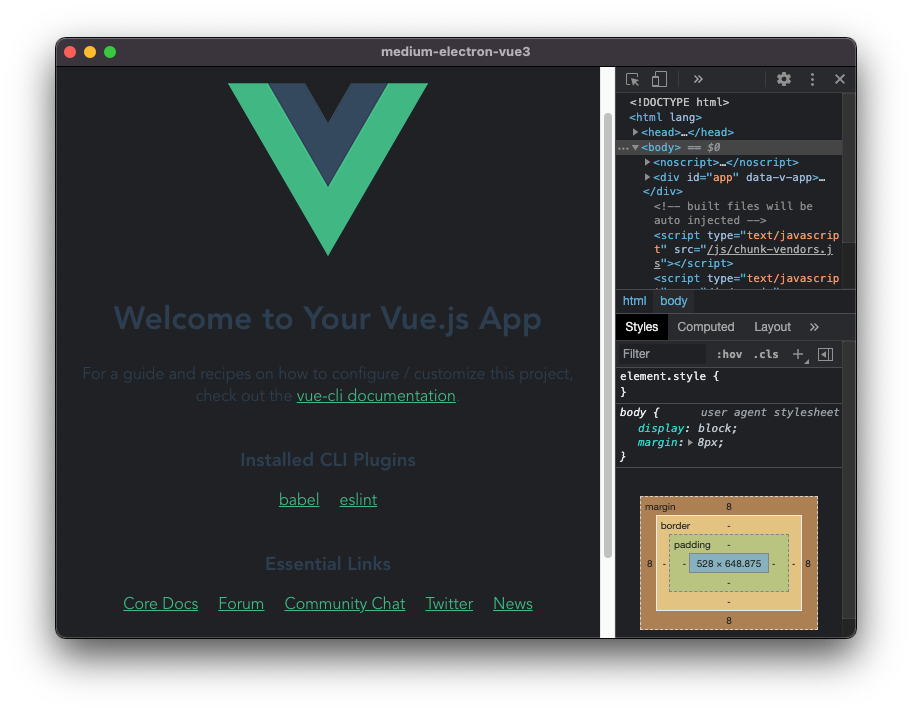Open the :hov pseudo-state panel
This screenshot has width=912, height=712.
point(729,354)
